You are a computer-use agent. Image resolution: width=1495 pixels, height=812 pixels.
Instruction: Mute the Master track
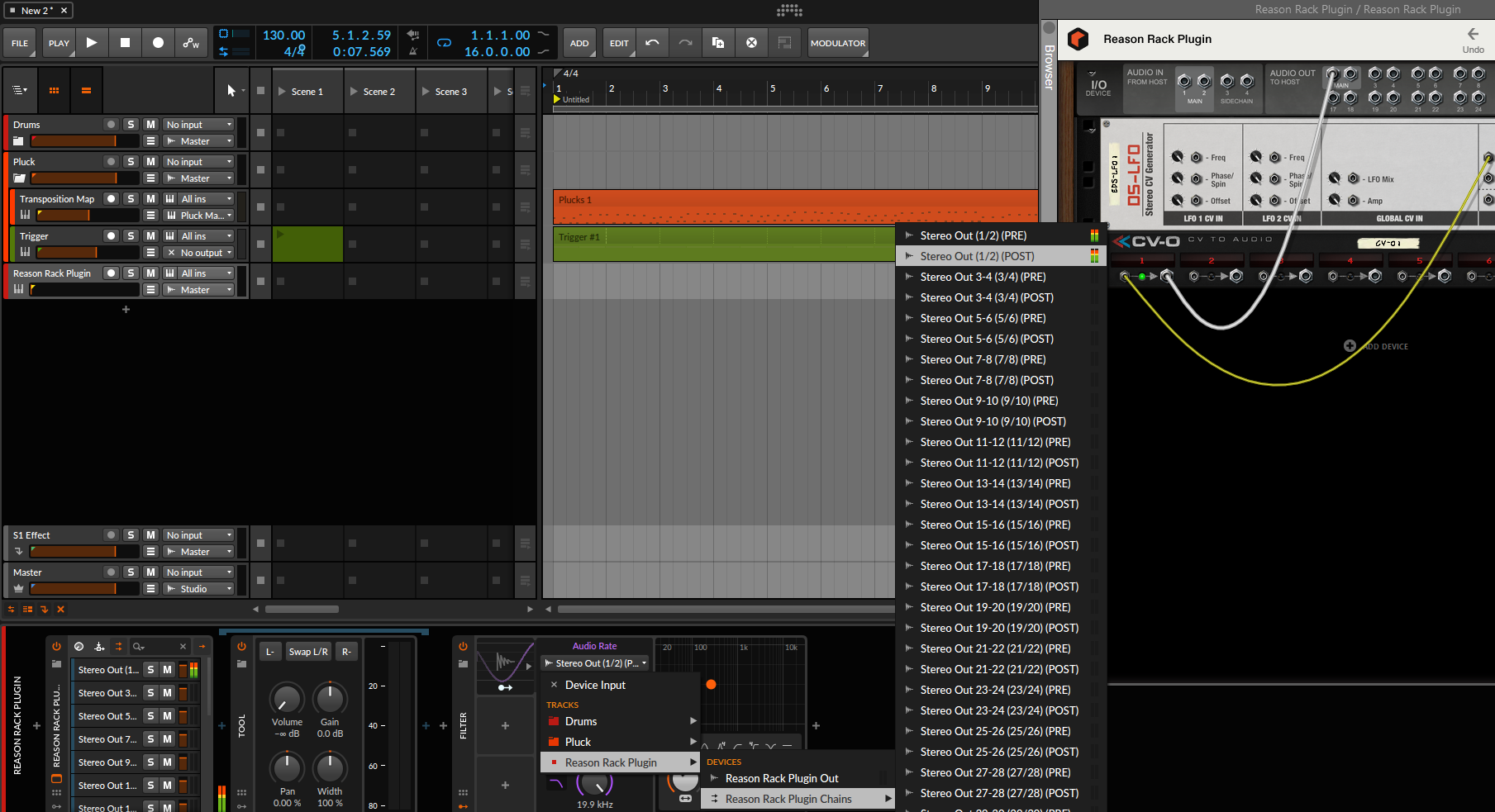(150, 572)
